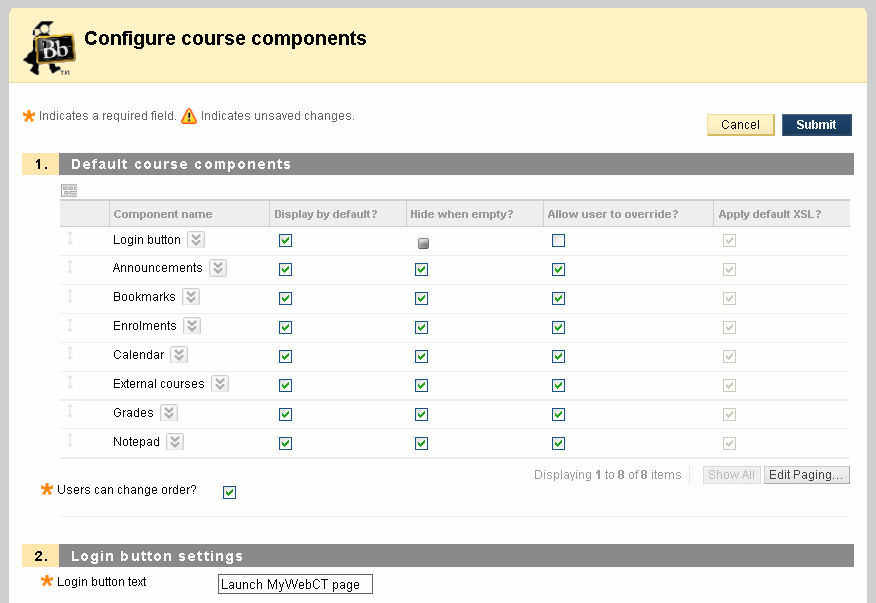This screenshot has width=876, height=603.
Task: Click the required field asterisk icon
Action: point(28,115)
